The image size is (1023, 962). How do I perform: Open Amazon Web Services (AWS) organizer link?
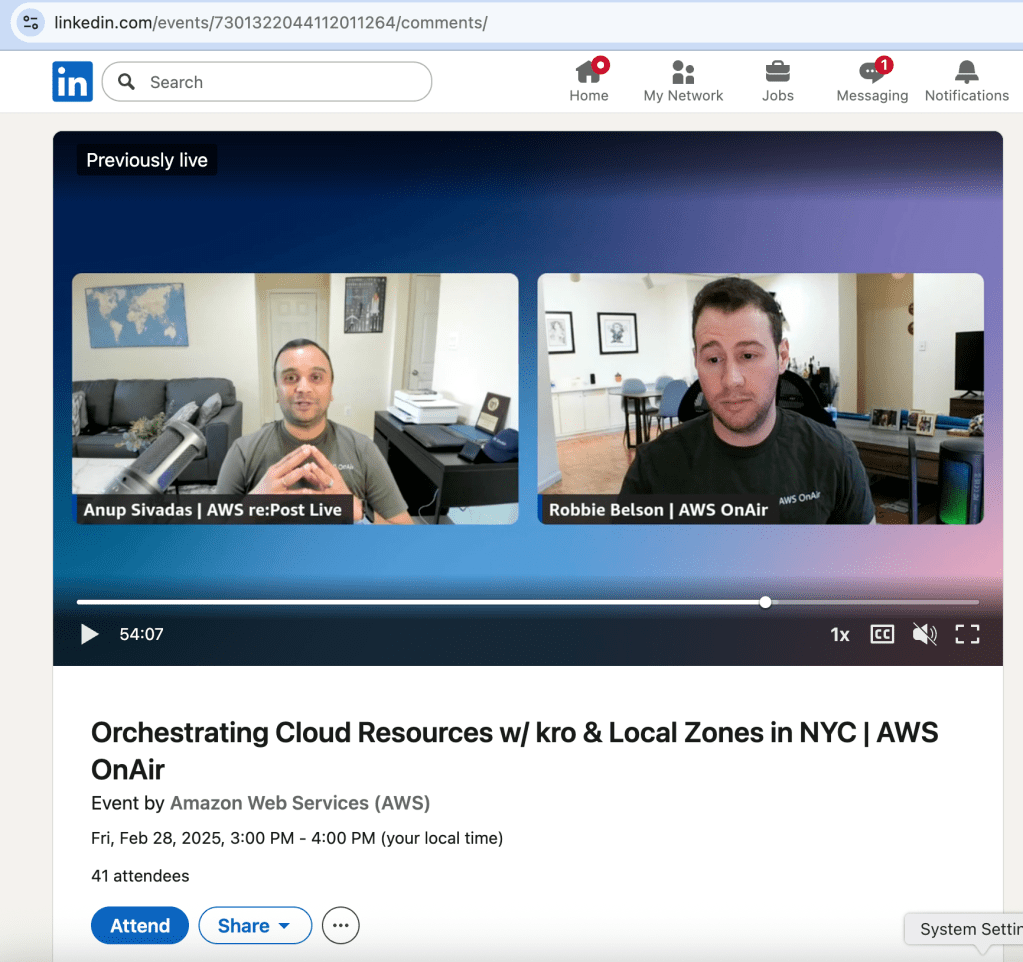[300, 803]
